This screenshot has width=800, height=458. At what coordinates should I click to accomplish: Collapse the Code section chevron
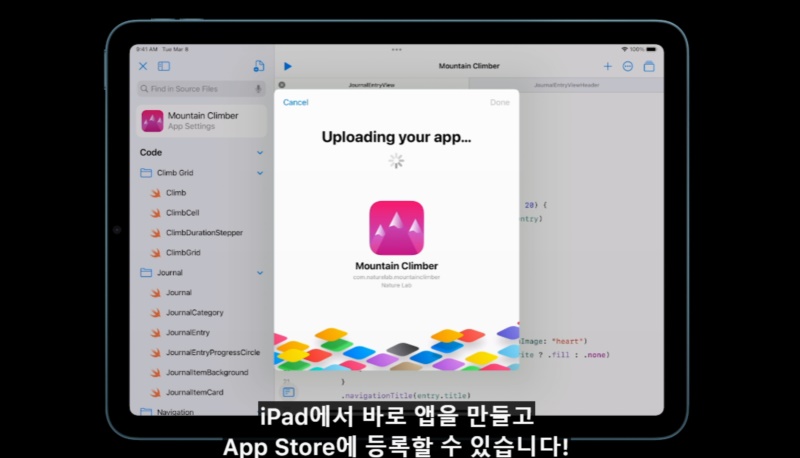(260, 152)
